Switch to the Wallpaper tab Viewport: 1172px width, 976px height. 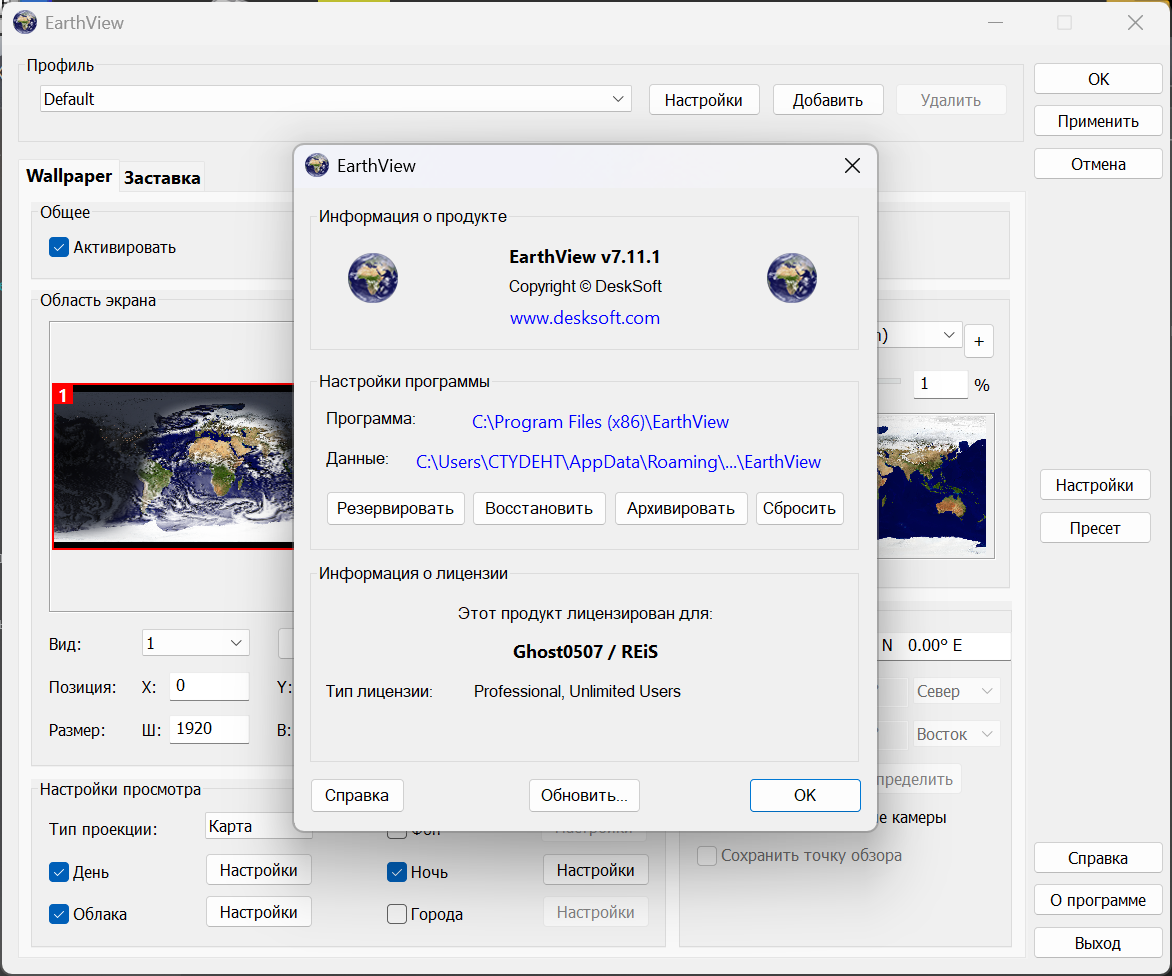click(69, 176)
